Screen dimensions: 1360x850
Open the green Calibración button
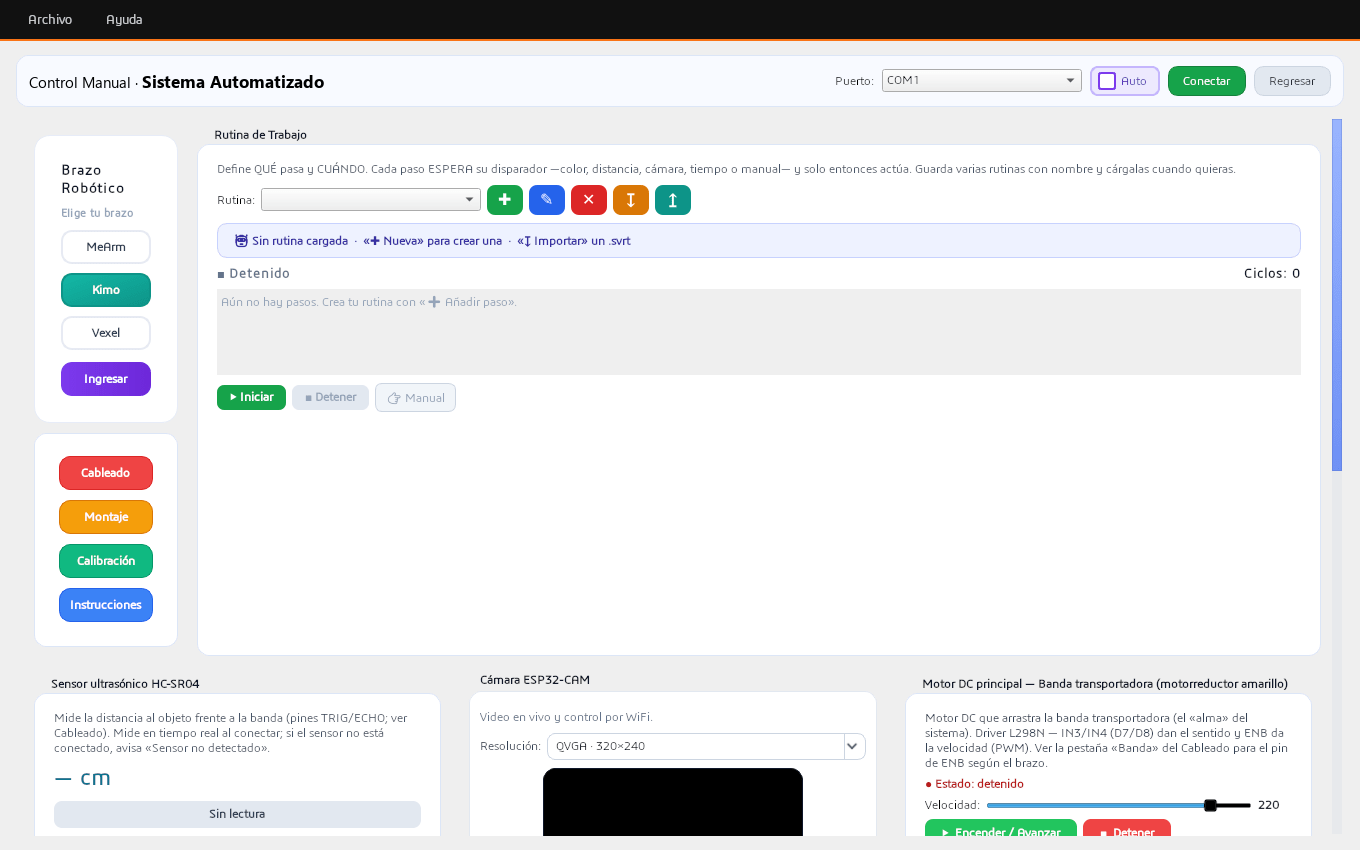coord(106,561)
